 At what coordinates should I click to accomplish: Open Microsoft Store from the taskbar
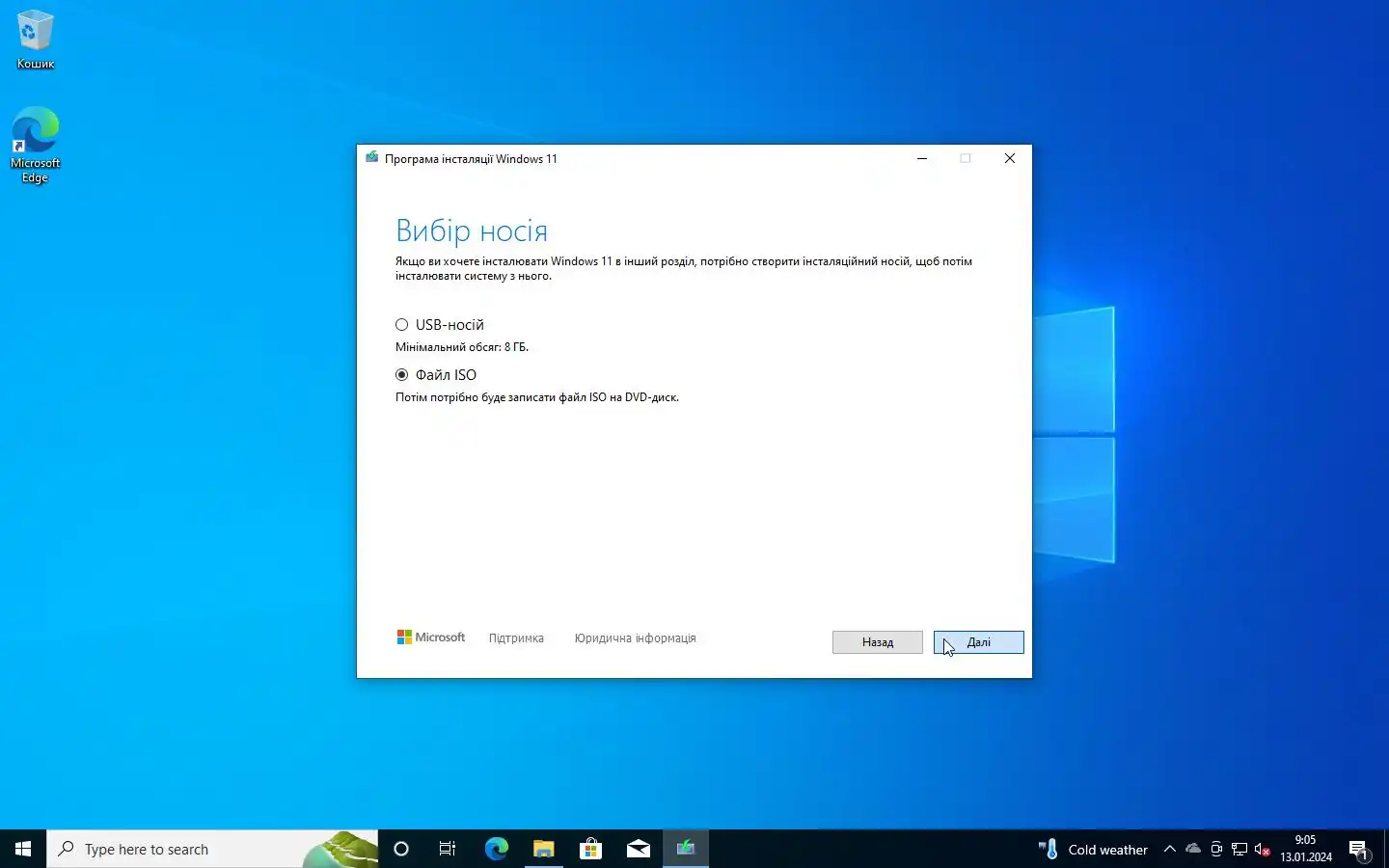[590, 849]
